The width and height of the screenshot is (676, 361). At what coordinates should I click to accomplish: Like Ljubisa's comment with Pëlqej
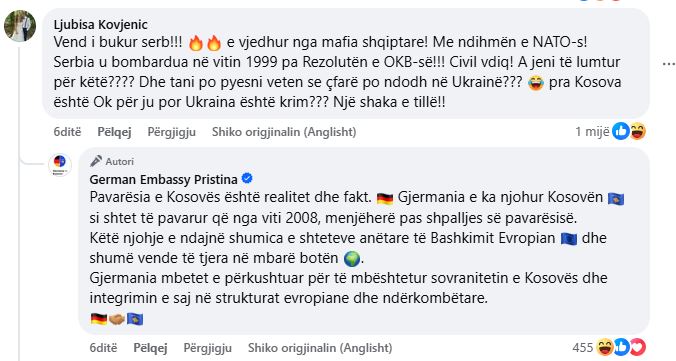point(114,132)
